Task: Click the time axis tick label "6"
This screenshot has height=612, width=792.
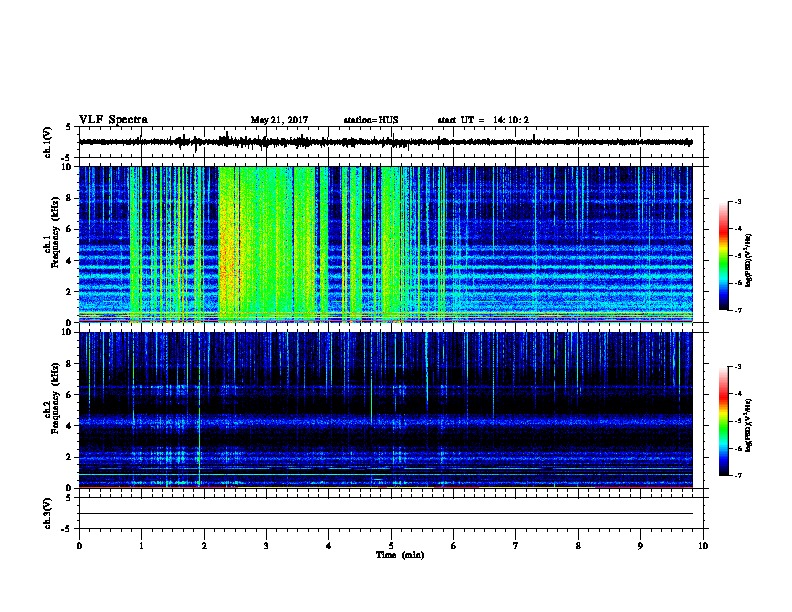Action: pyautogui.click(x=453, y=546)
